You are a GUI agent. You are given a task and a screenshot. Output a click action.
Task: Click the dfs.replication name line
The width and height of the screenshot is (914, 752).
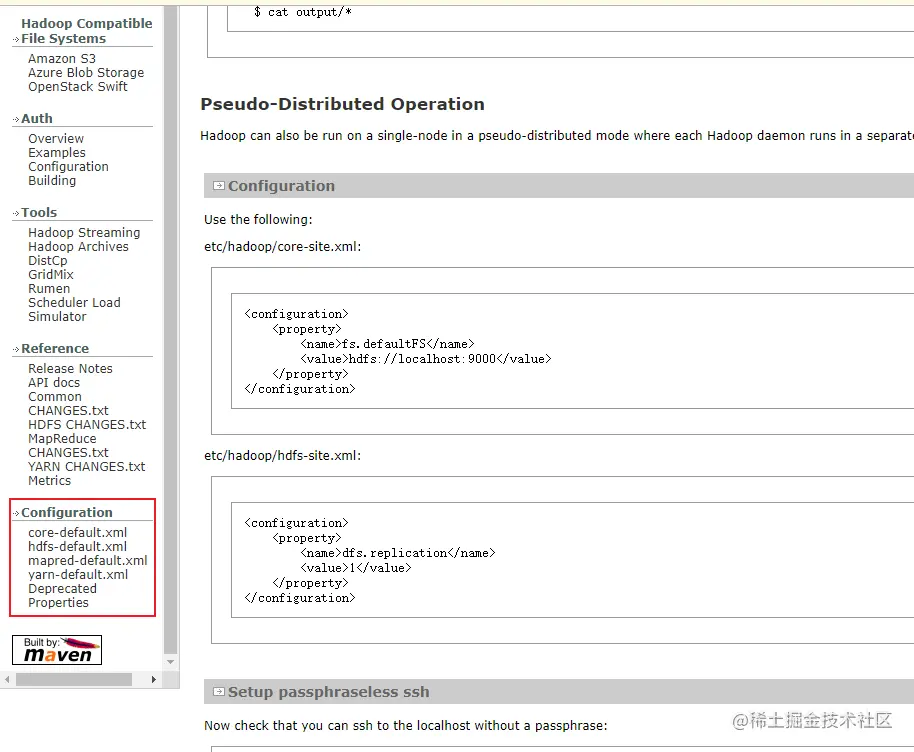398,553
